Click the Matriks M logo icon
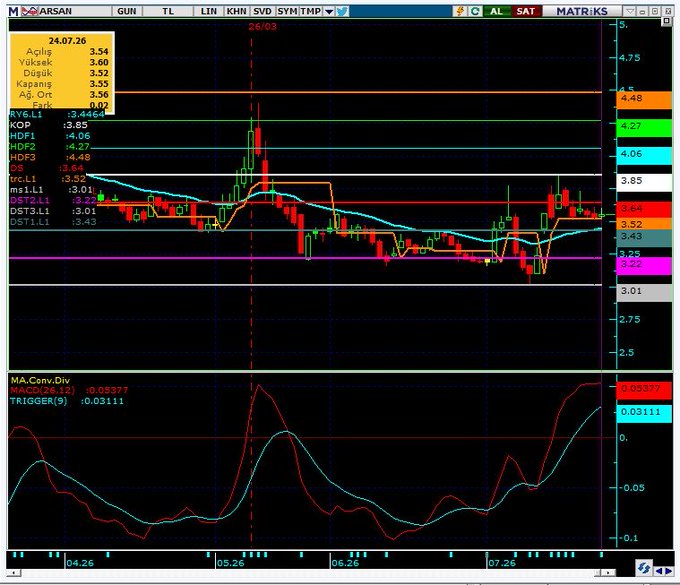Image resolution: width=680 pixels, height=585 pixels. pyautogui.click(x=13, y=11)
